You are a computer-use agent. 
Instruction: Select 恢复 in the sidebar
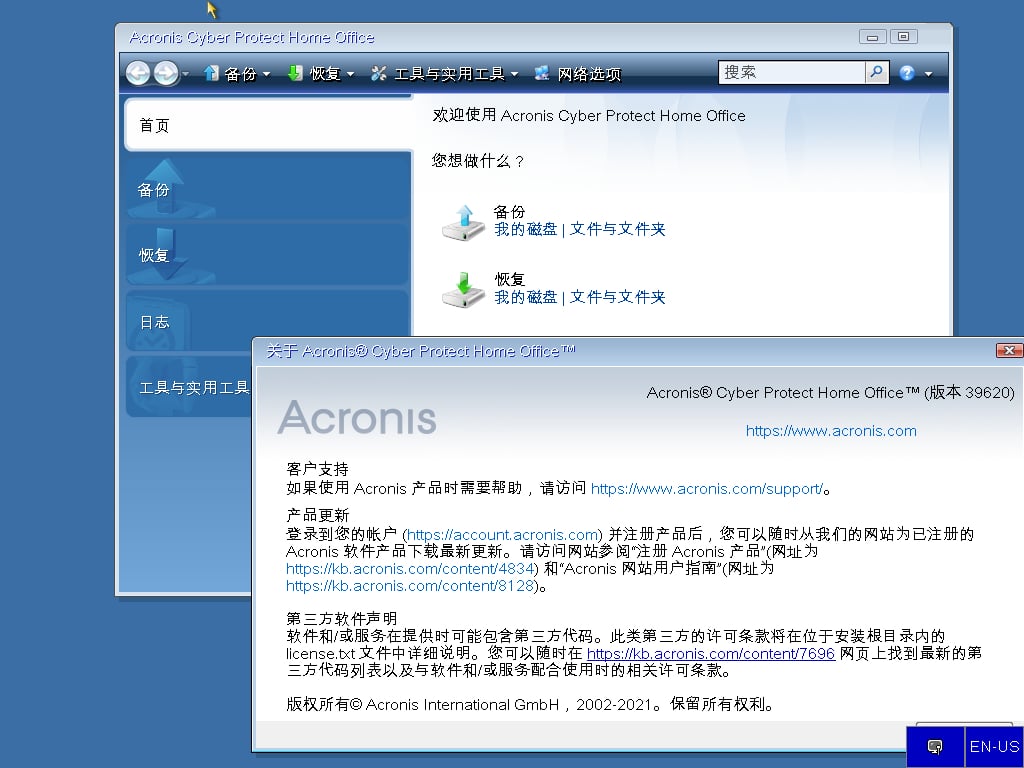pyautogui.click(x=155, y=255)
